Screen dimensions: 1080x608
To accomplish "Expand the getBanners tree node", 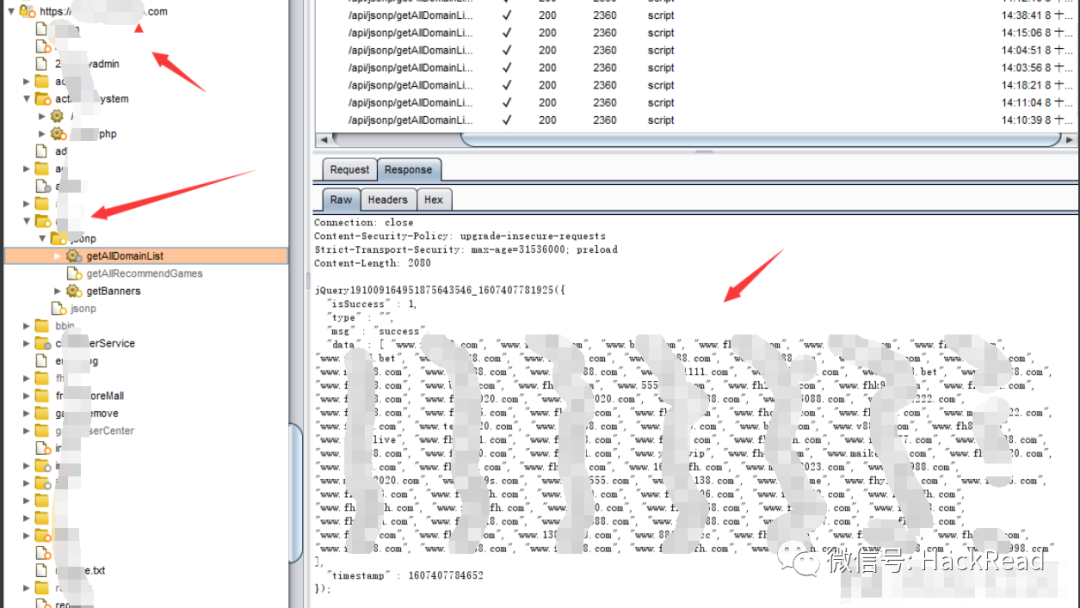I will click(x=57, y=291).
